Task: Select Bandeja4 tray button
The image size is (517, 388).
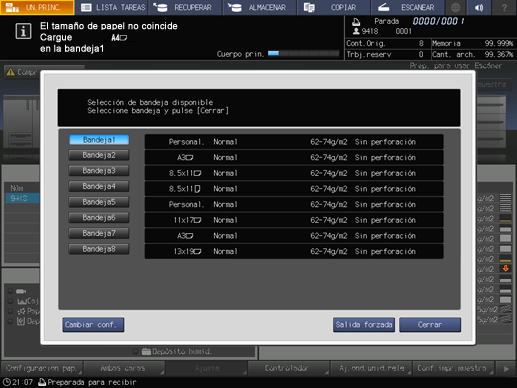Action: point(99,186)
